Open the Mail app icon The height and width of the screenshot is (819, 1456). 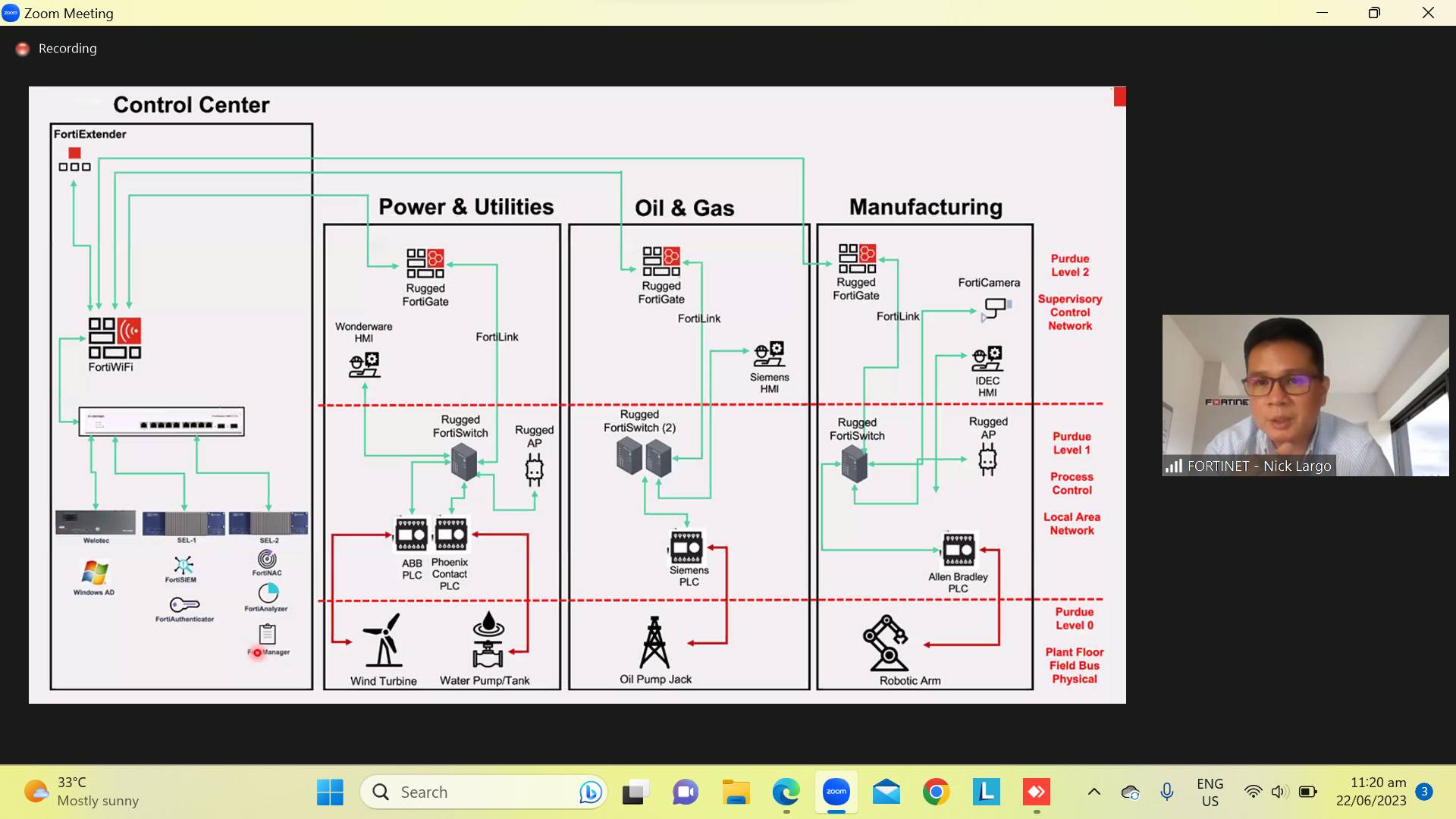click(886, 792)
